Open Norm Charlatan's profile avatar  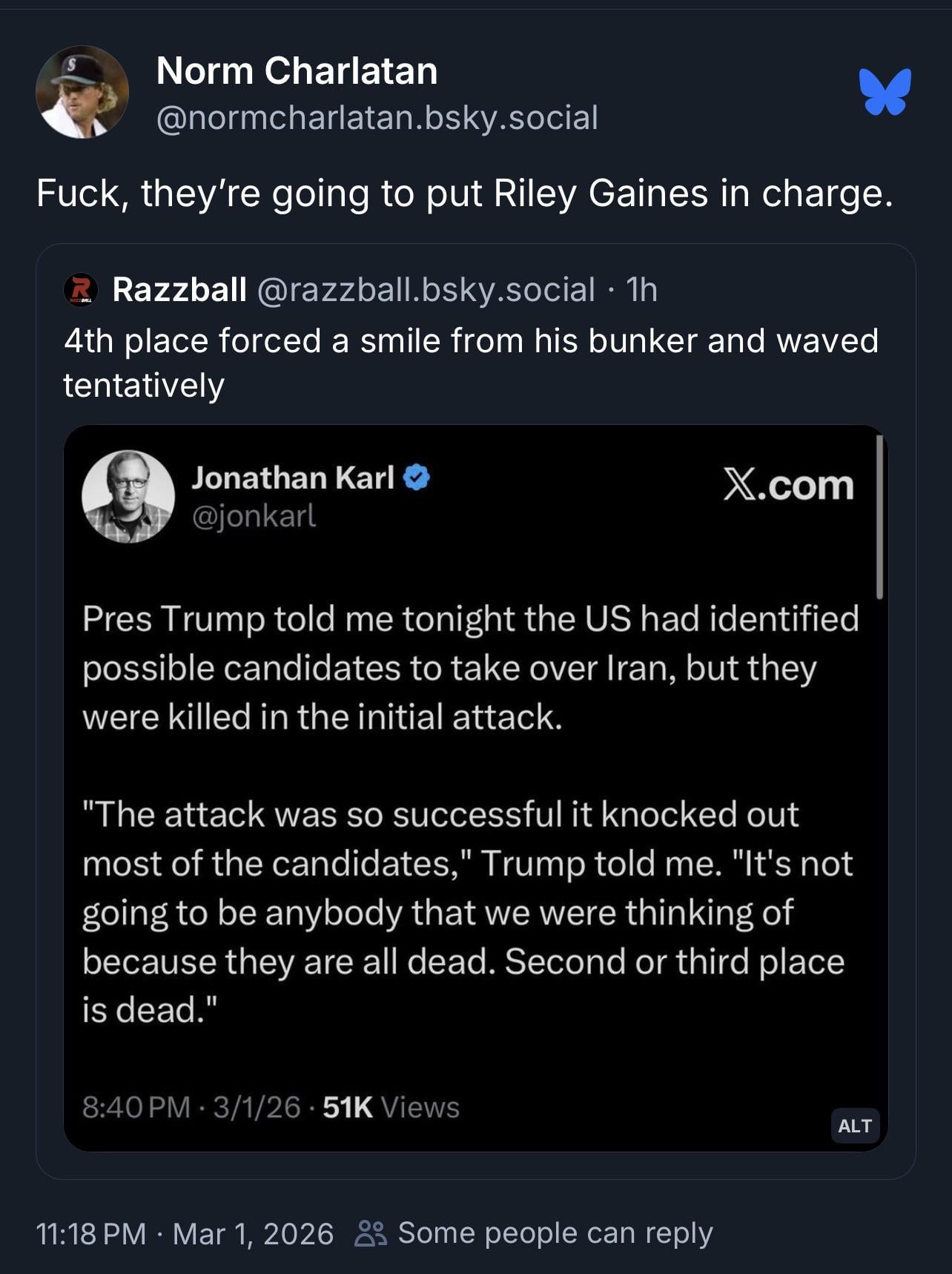(82, 92)
